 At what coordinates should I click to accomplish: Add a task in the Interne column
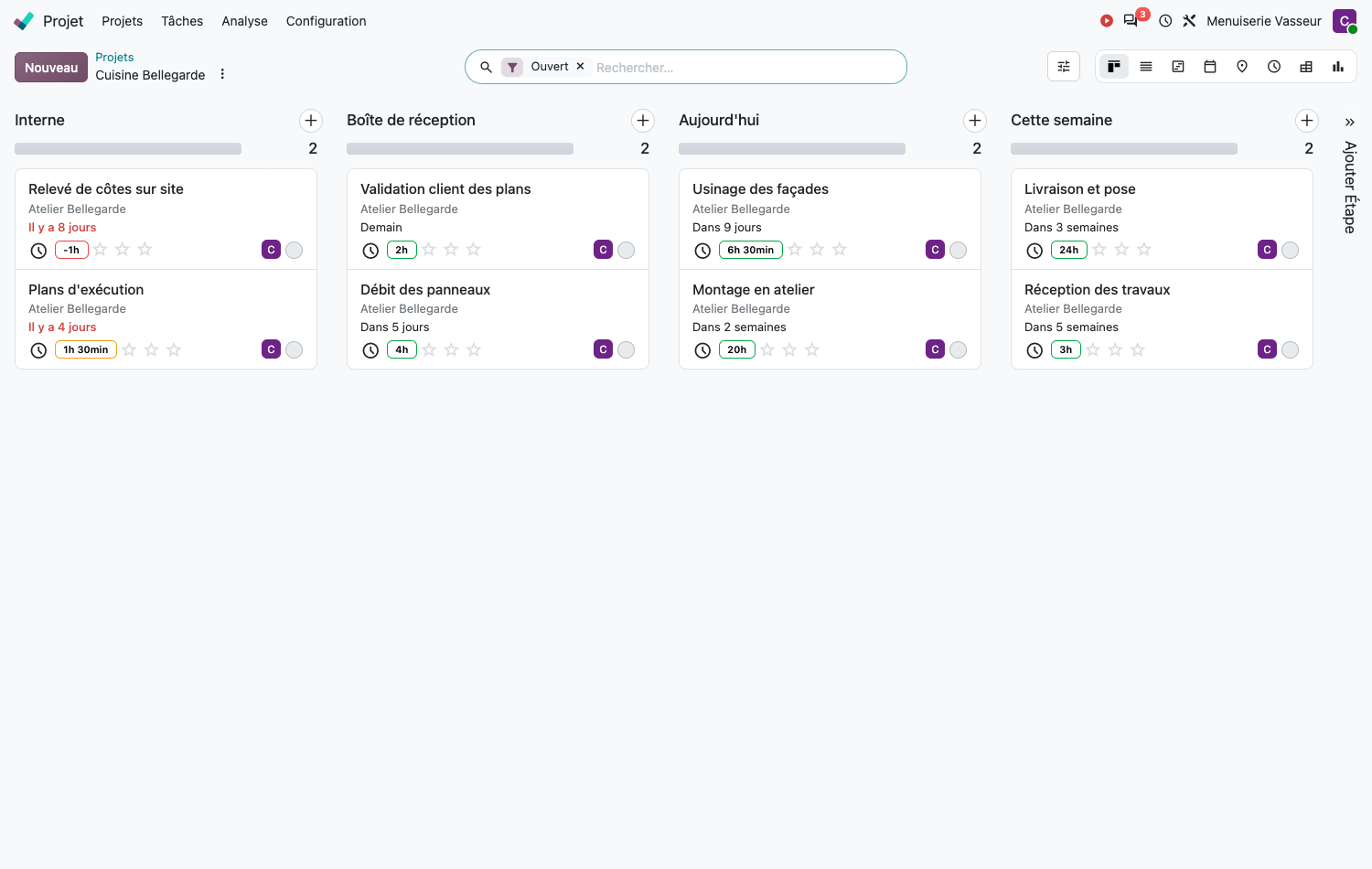click(311, 121)
